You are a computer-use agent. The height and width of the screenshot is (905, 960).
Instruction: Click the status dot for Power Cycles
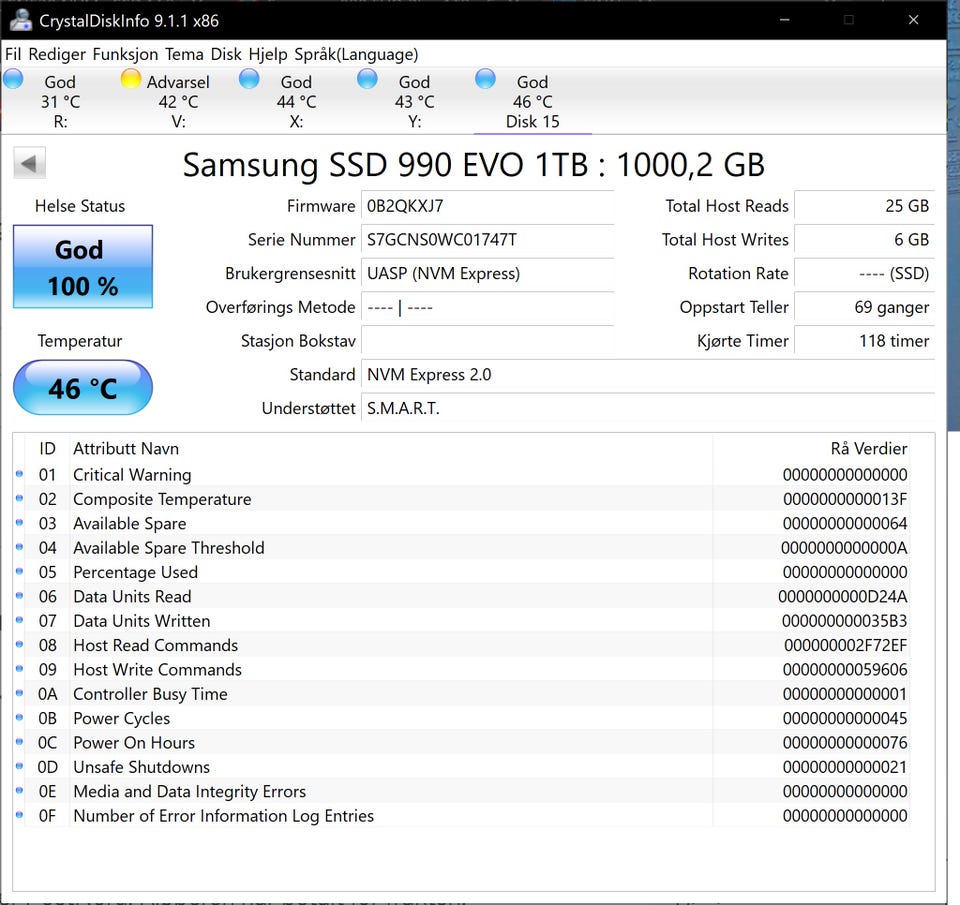point(19,718)
